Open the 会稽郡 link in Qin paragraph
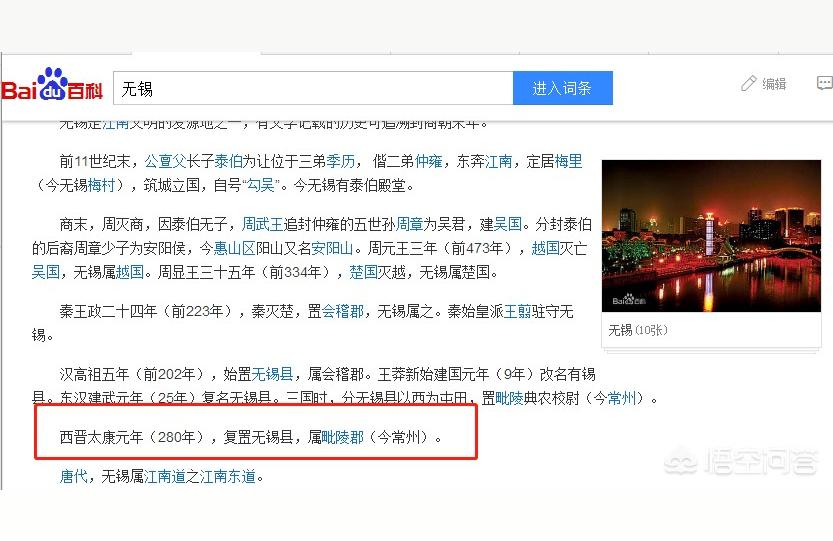This screenshot has height=541, width=833. pyautogui.click(x=342, y=311)
